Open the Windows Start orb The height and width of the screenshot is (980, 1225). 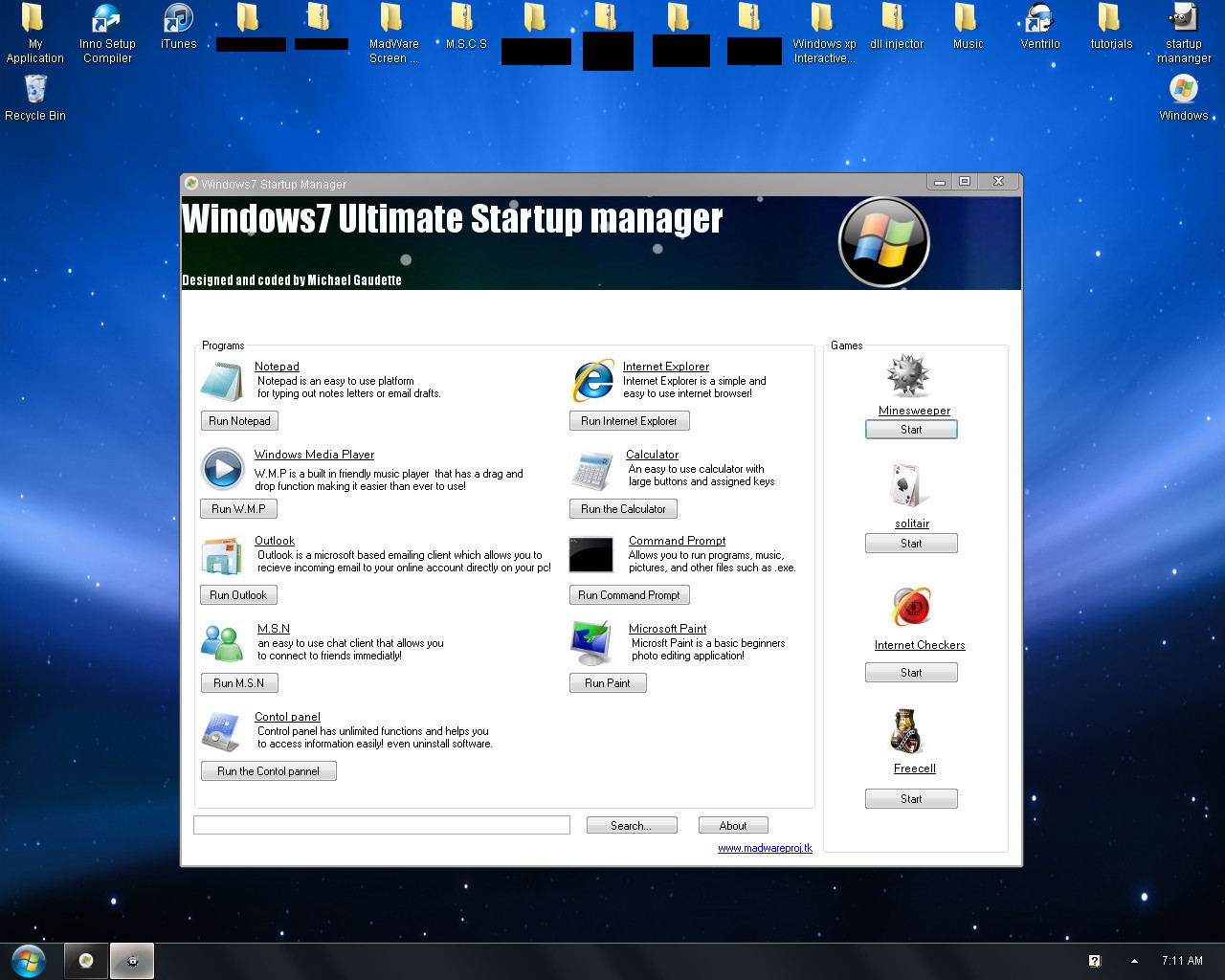[x=29, y=960]
